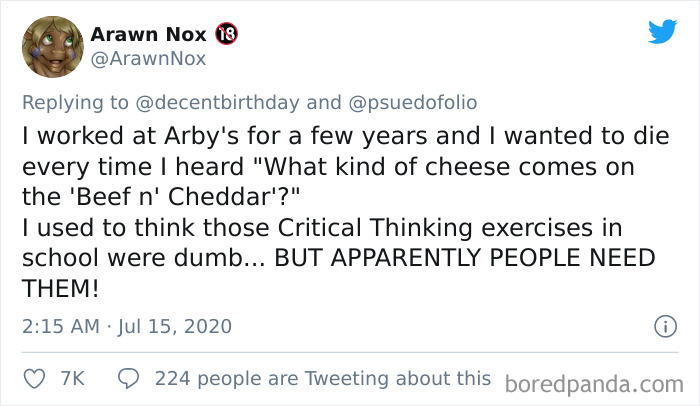Open the tweet info circle icon

pos(661,326)
